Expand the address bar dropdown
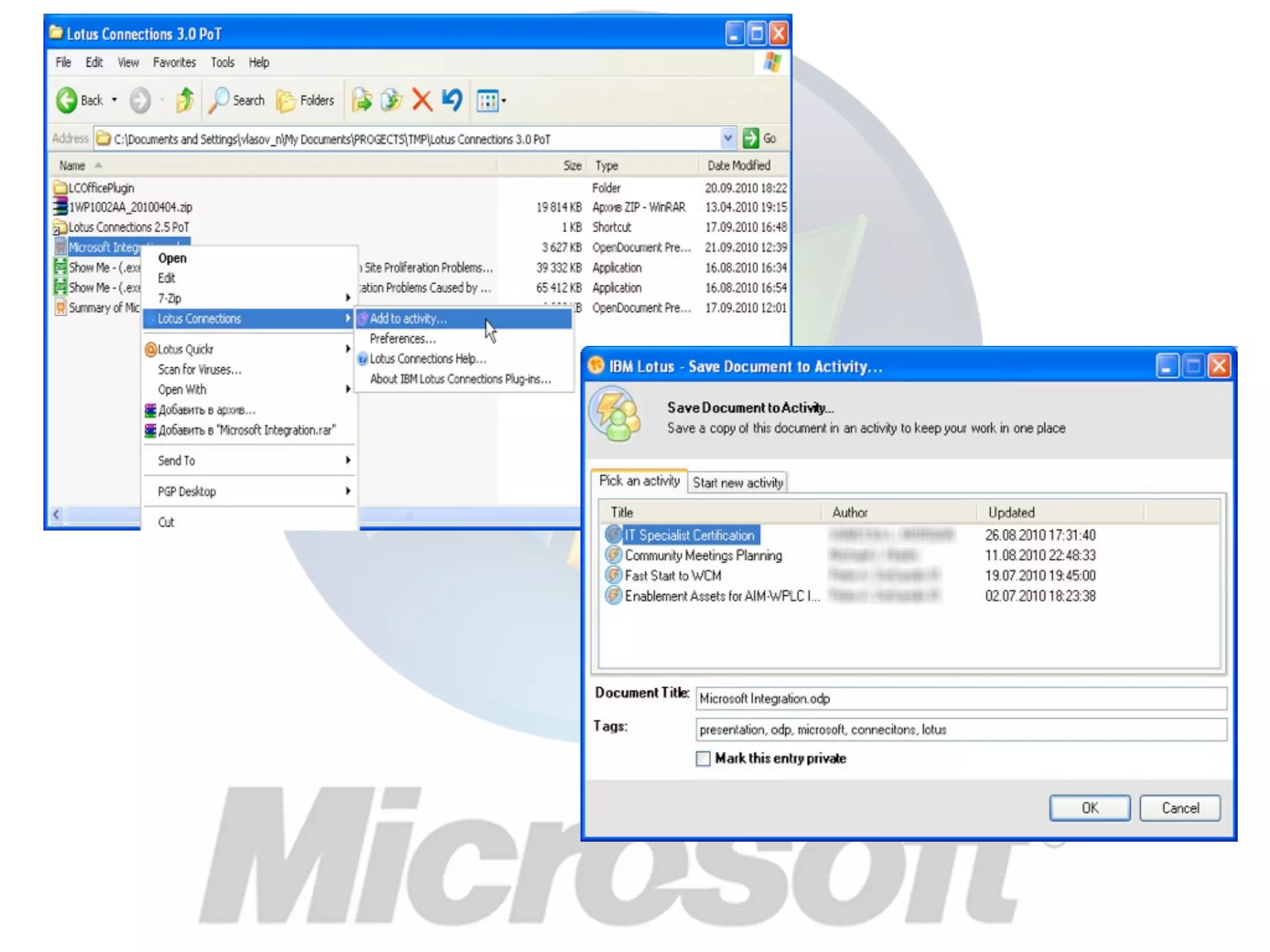Viewport: 1270px width, 952px height. [x=728, y=138]
